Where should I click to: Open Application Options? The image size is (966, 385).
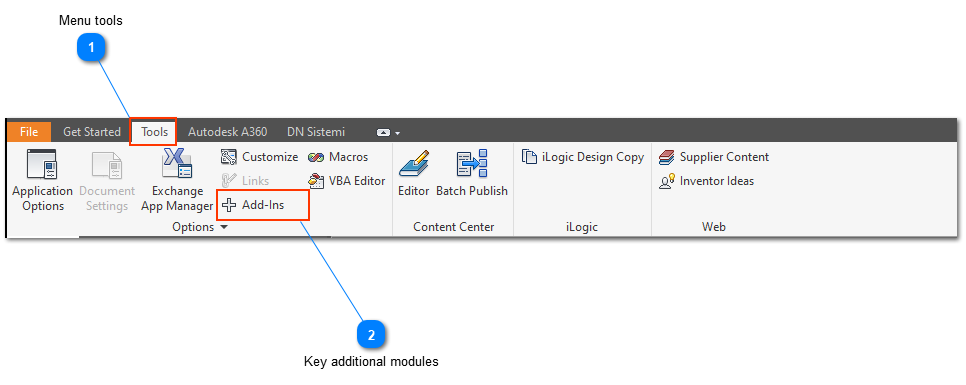click(43, 180)
